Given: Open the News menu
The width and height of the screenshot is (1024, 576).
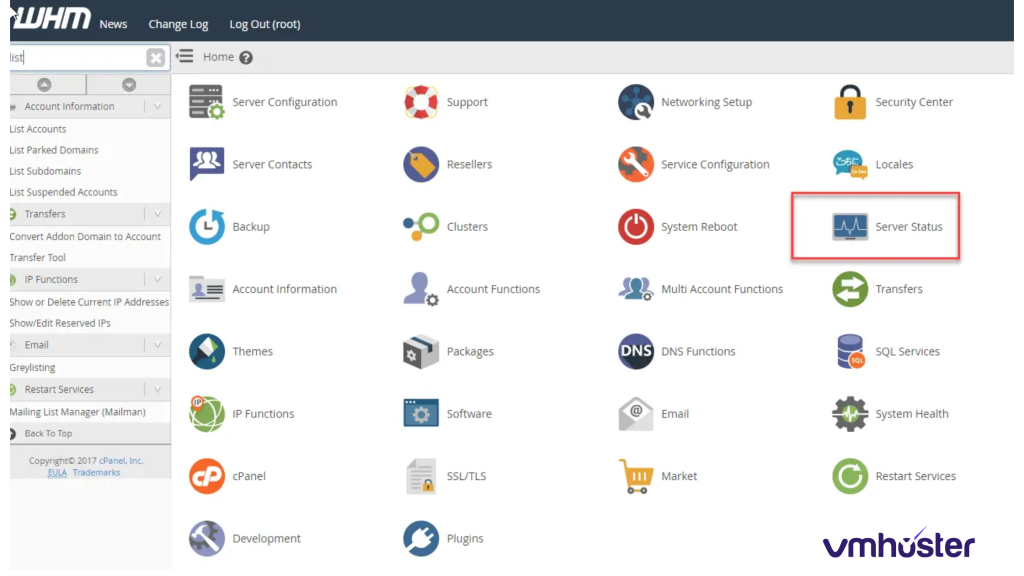Looking at the screenshot, I should tap(113, 23).
